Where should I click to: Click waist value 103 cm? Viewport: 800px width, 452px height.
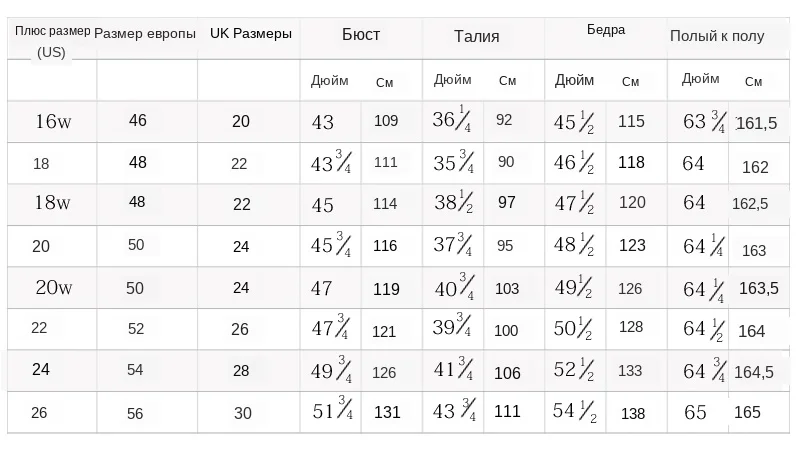pyautogui.click(x=507, y=289)
